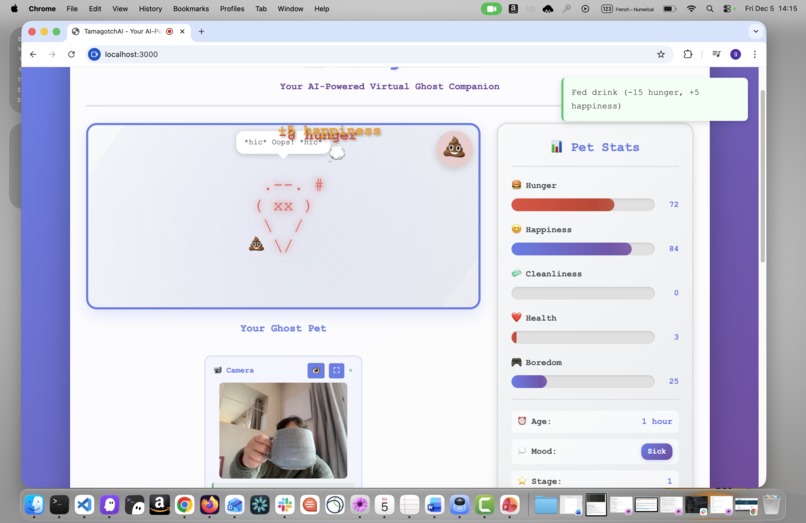806x523 pixels.
Task: Click the Boredom progress bar
Action: point(582,382)
